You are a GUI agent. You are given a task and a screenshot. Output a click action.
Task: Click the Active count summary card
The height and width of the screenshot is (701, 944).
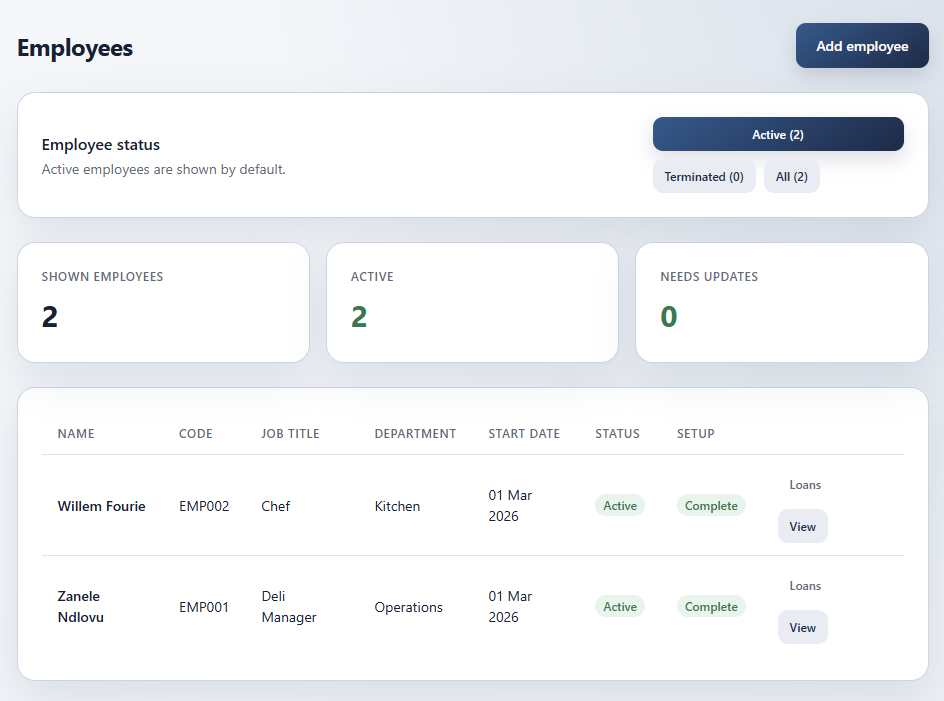click(473, 302)
